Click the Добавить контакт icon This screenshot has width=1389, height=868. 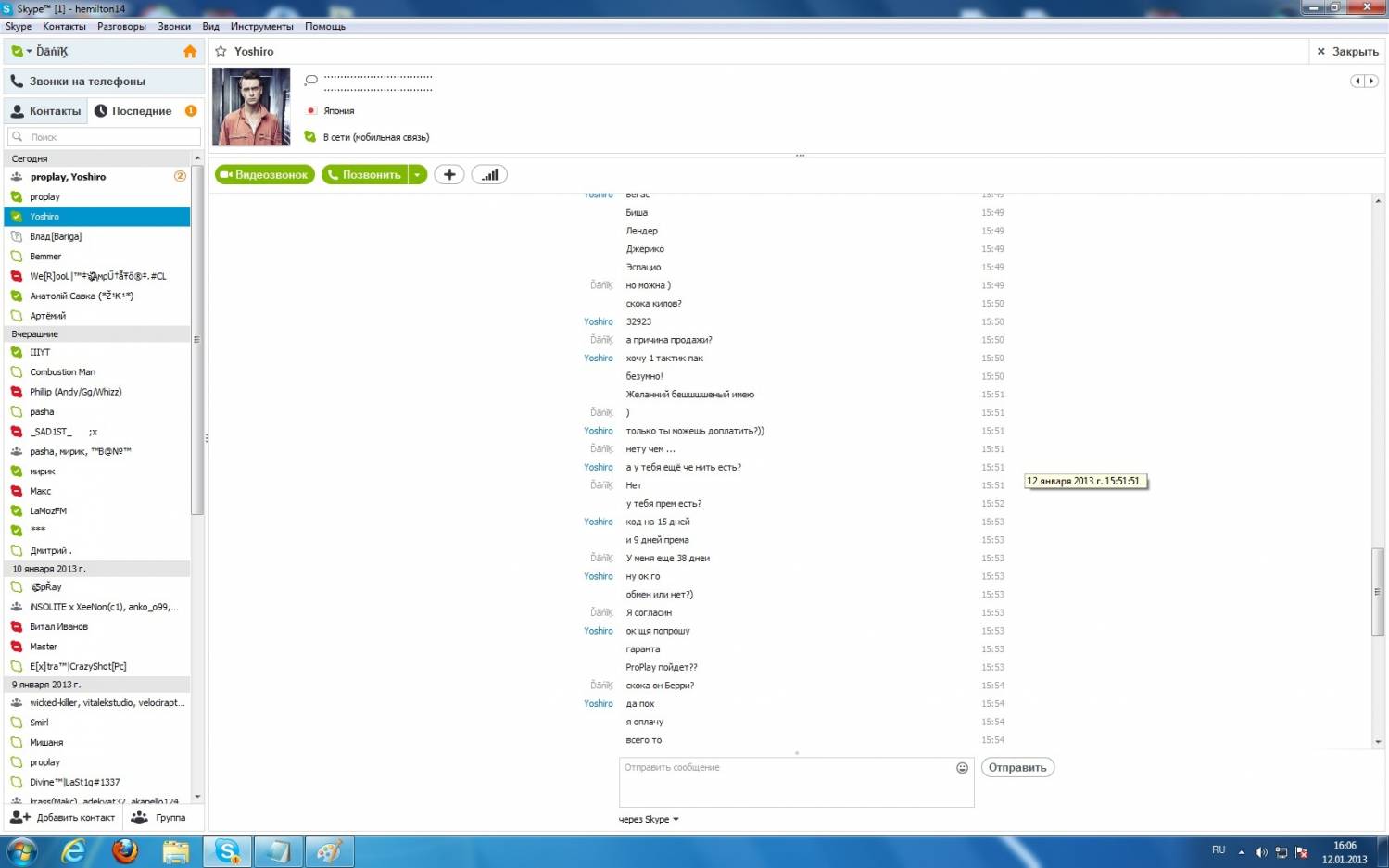click(x=20, y=817)
